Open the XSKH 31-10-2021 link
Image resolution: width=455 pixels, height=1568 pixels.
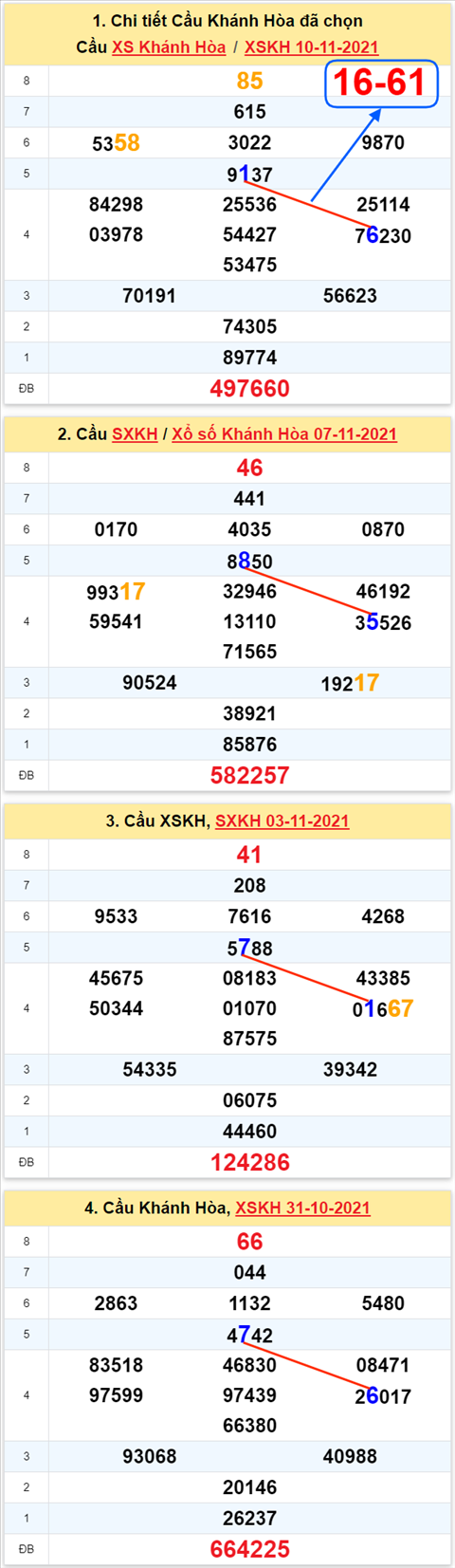(302, 1208)
